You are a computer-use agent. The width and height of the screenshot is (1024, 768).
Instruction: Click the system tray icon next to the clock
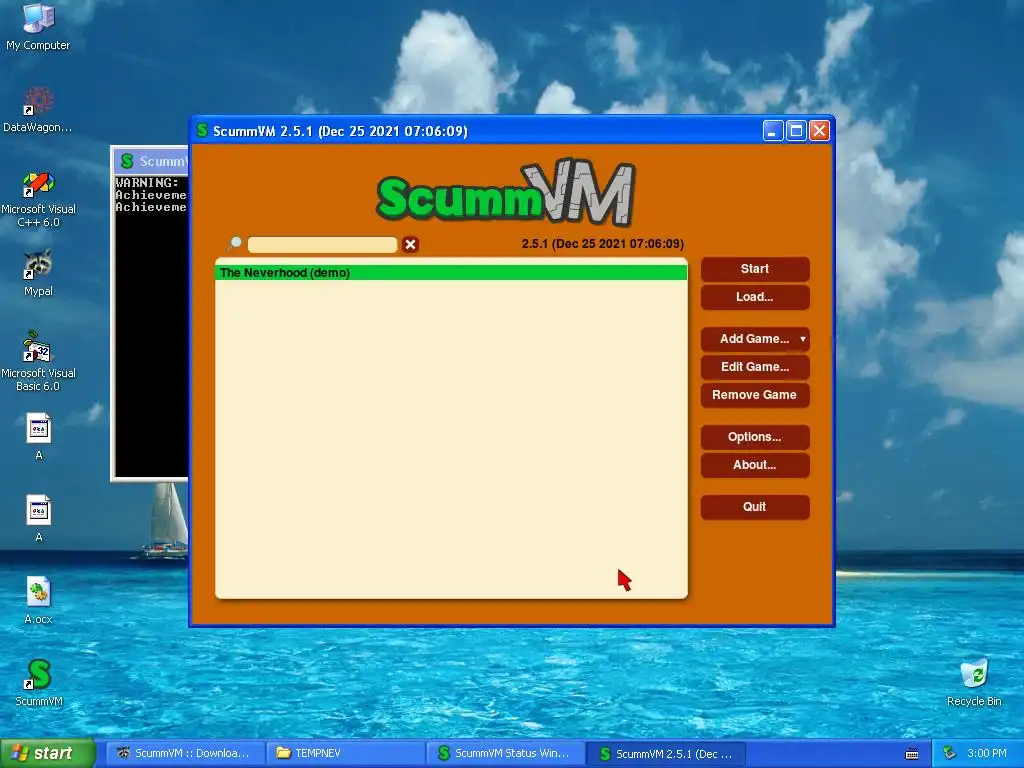coord(949,753)
